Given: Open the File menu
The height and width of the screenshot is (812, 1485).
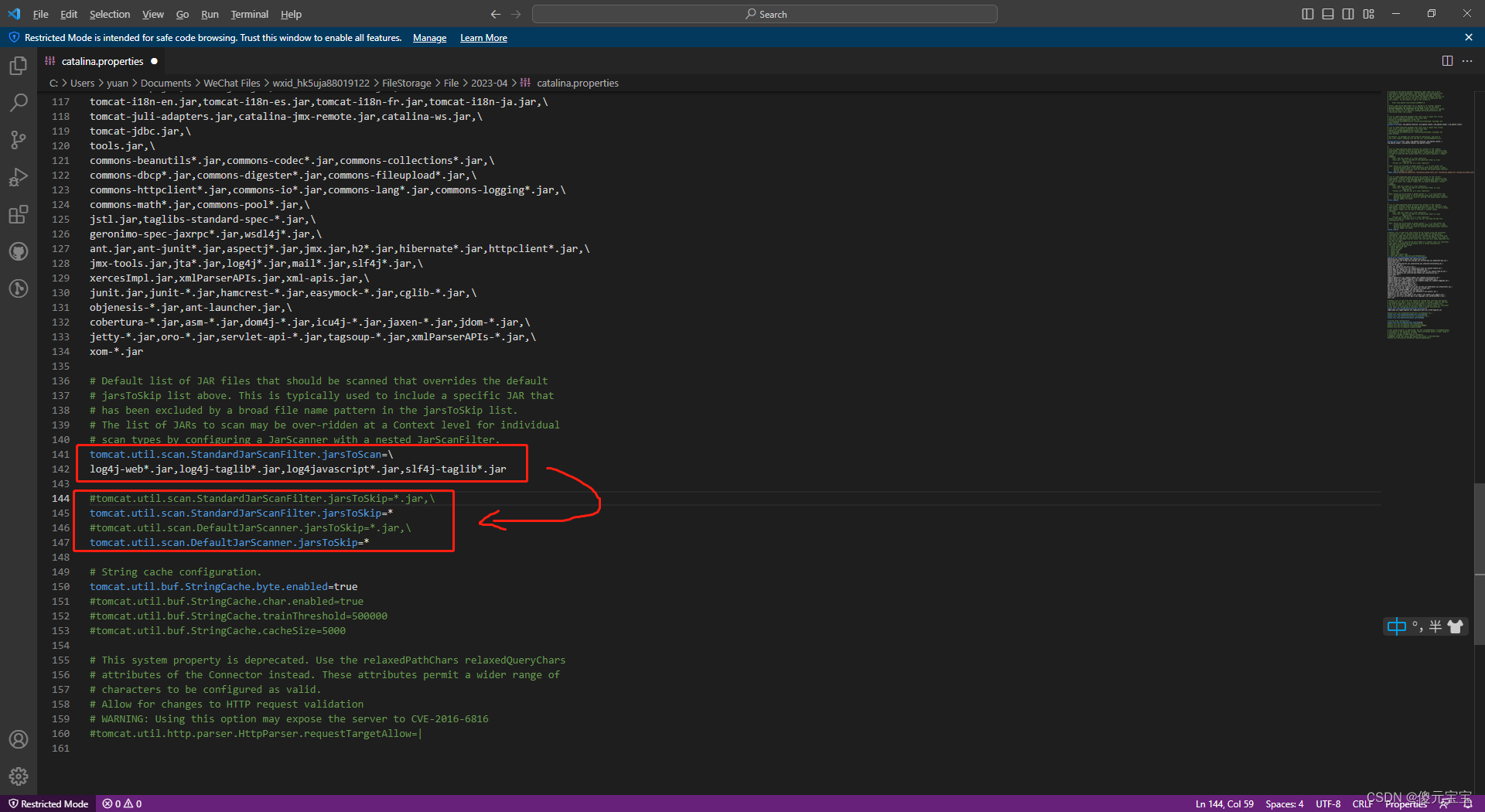Looking at the screenshot, I should pos(40,14).
